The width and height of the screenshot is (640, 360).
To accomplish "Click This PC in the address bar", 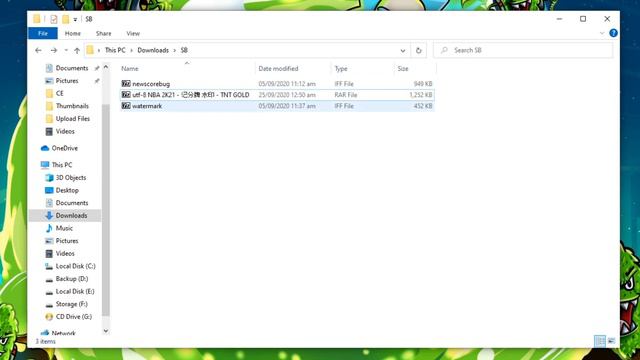I will click(115, 50).
